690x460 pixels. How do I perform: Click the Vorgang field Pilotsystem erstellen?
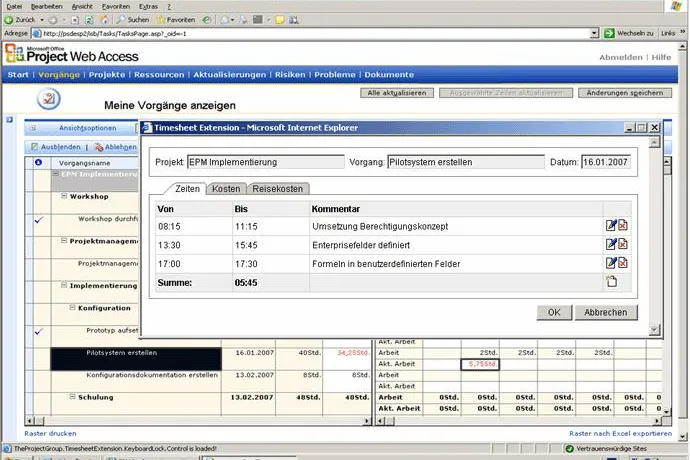click(466, 162)
